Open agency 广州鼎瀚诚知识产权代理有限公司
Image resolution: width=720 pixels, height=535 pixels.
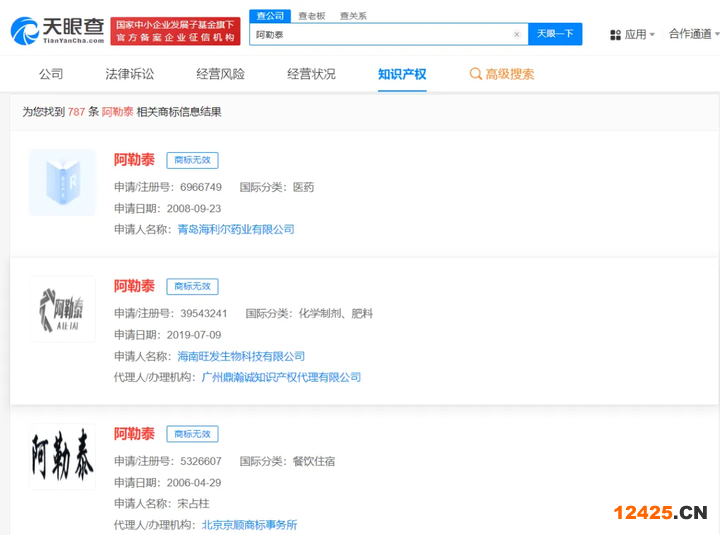(x=281, y=377)
